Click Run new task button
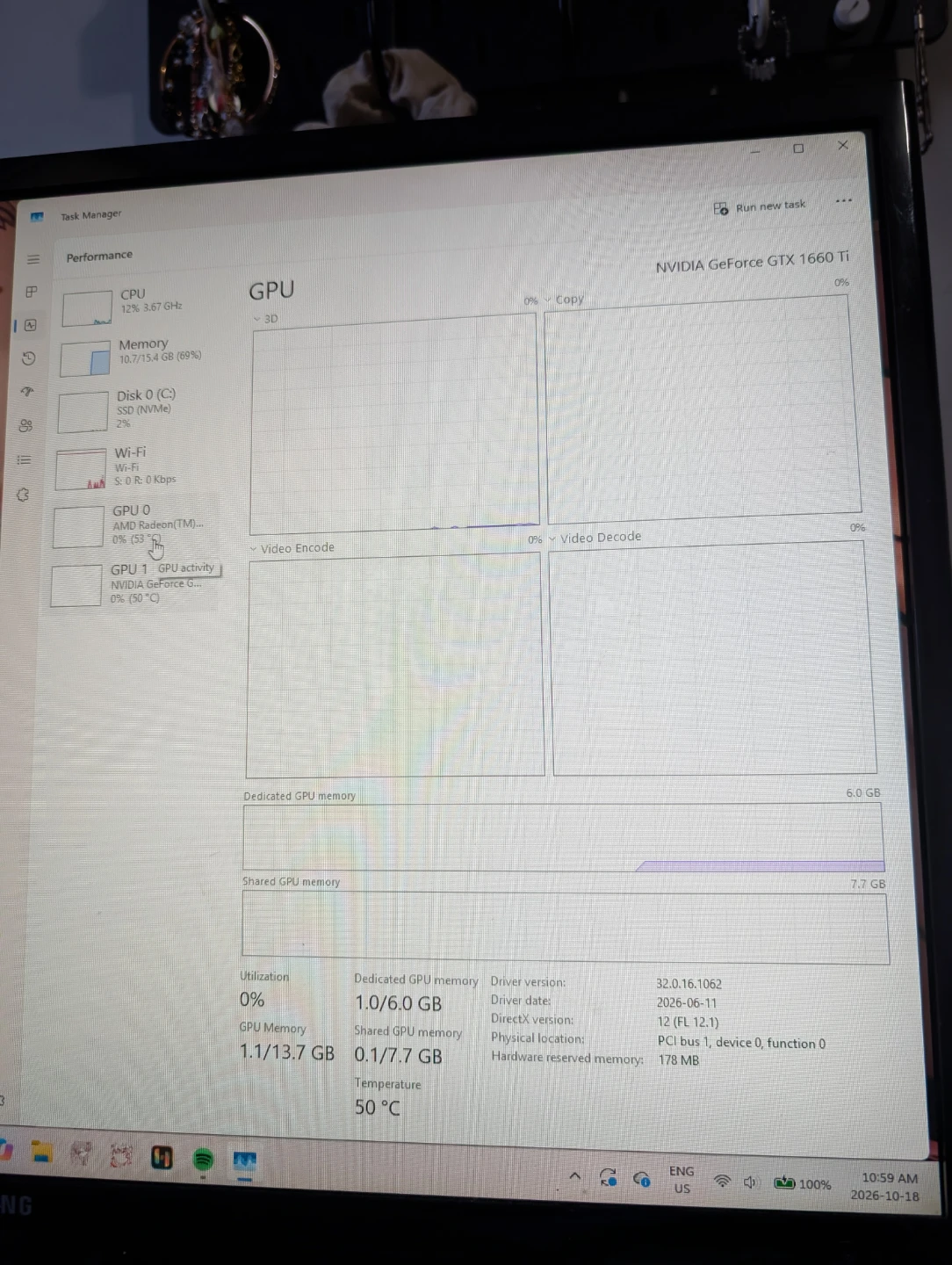This screenshot has height=1265, width=952. click(x=760, y=207)
